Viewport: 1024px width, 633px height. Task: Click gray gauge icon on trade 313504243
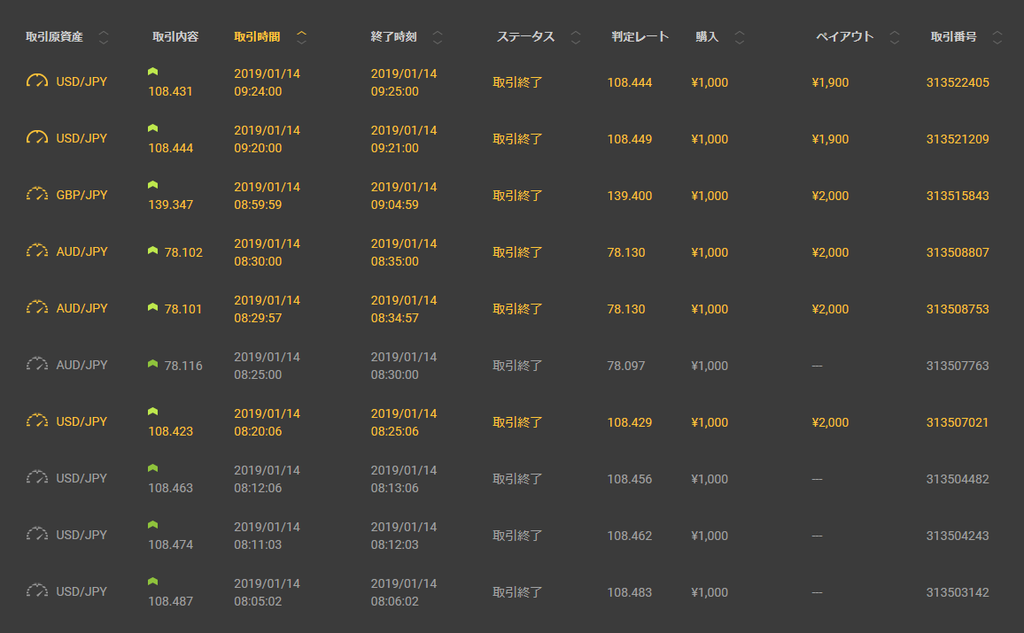click(37, 534)
